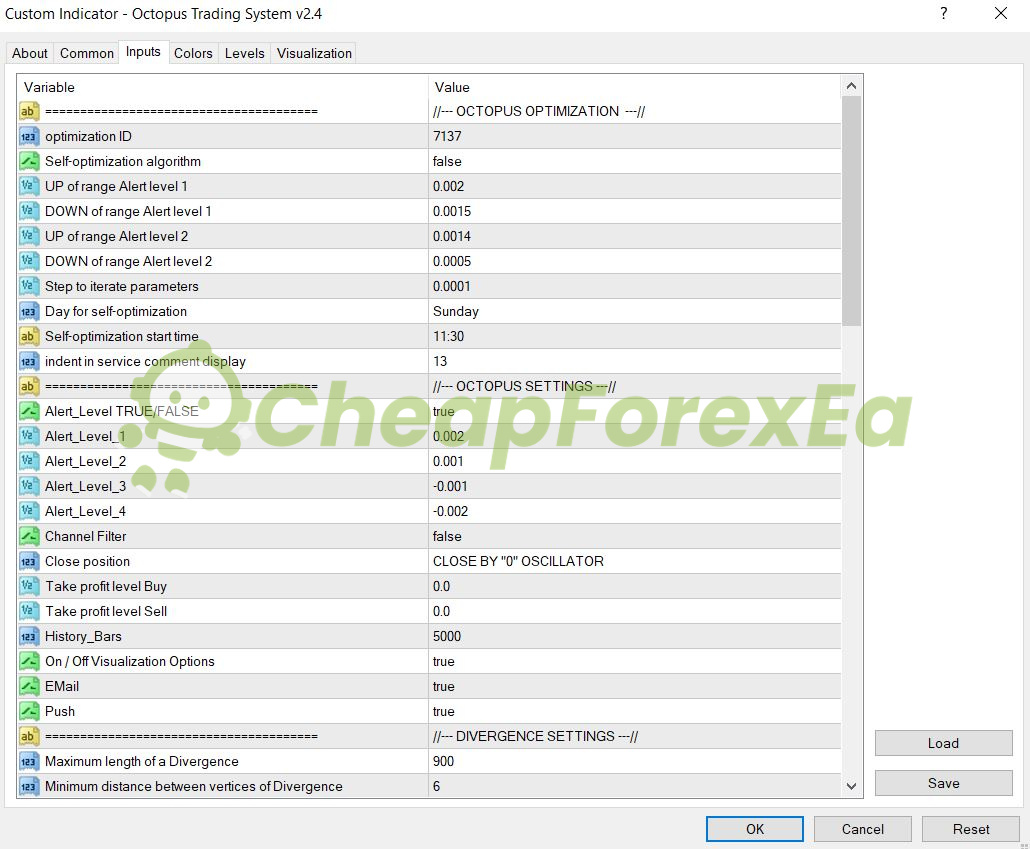Click the Alert_Level_4 value -0.002
The height and width of the screenshot is (849, 1030).
pyautogui.click(x=635, y=511)
